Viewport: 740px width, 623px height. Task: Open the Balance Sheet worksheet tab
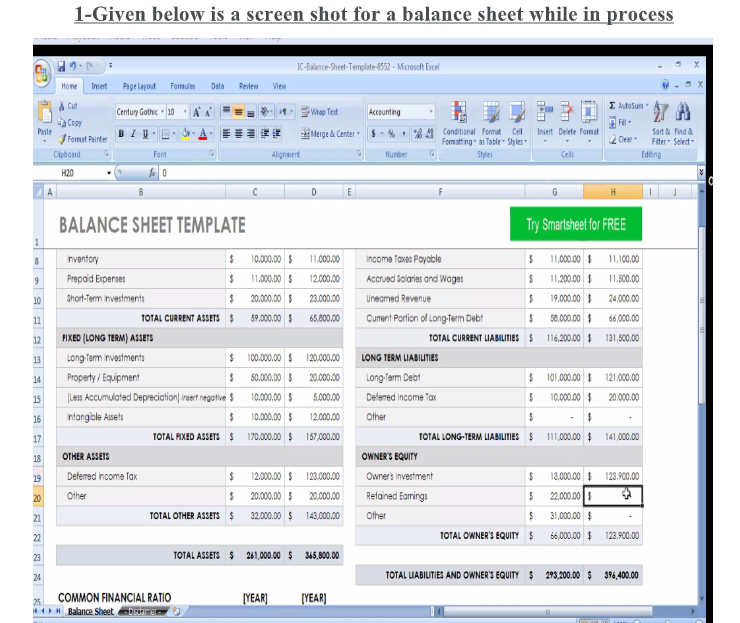pos(90,612)
